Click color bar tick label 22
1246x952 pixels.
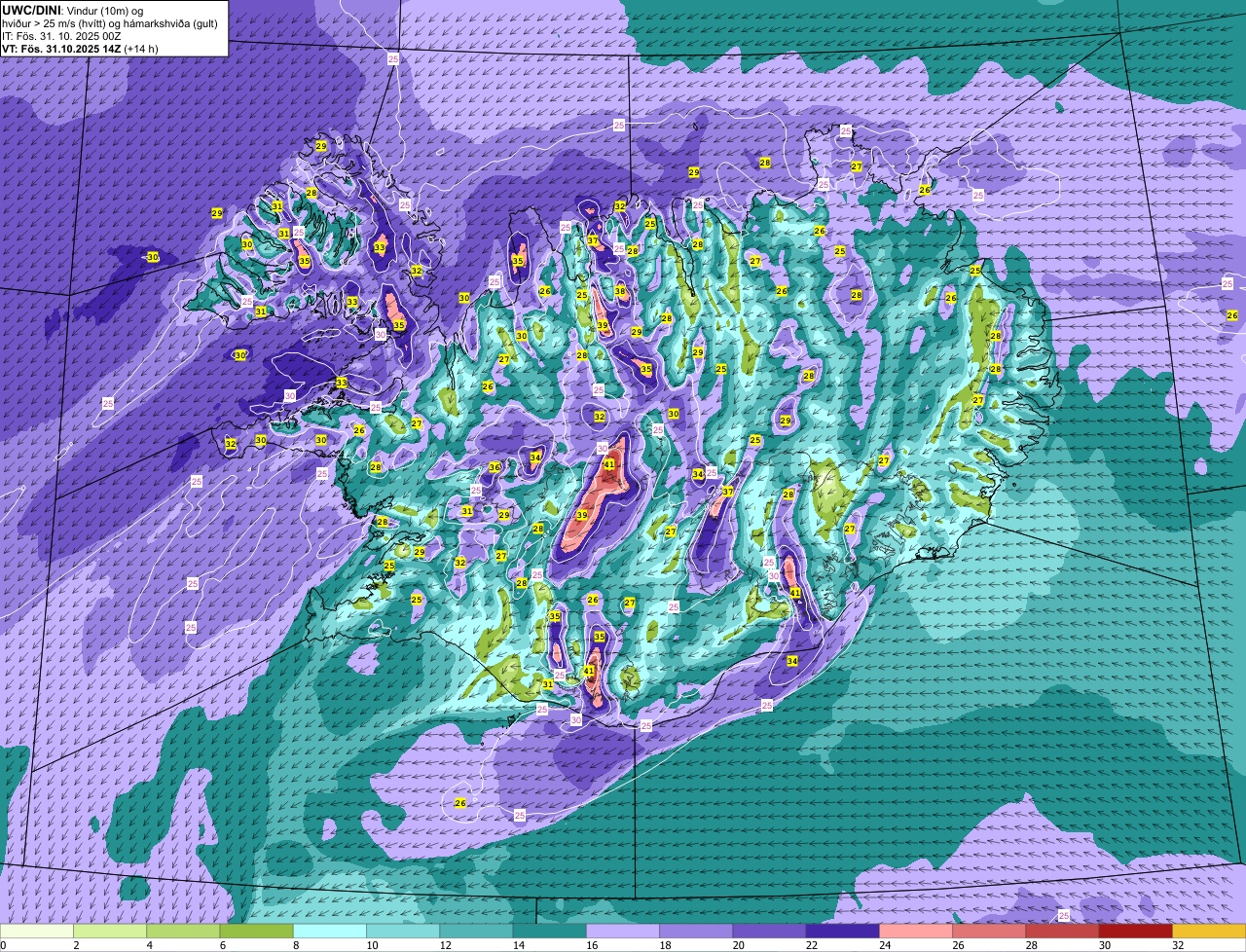click(x=812, y=945)
